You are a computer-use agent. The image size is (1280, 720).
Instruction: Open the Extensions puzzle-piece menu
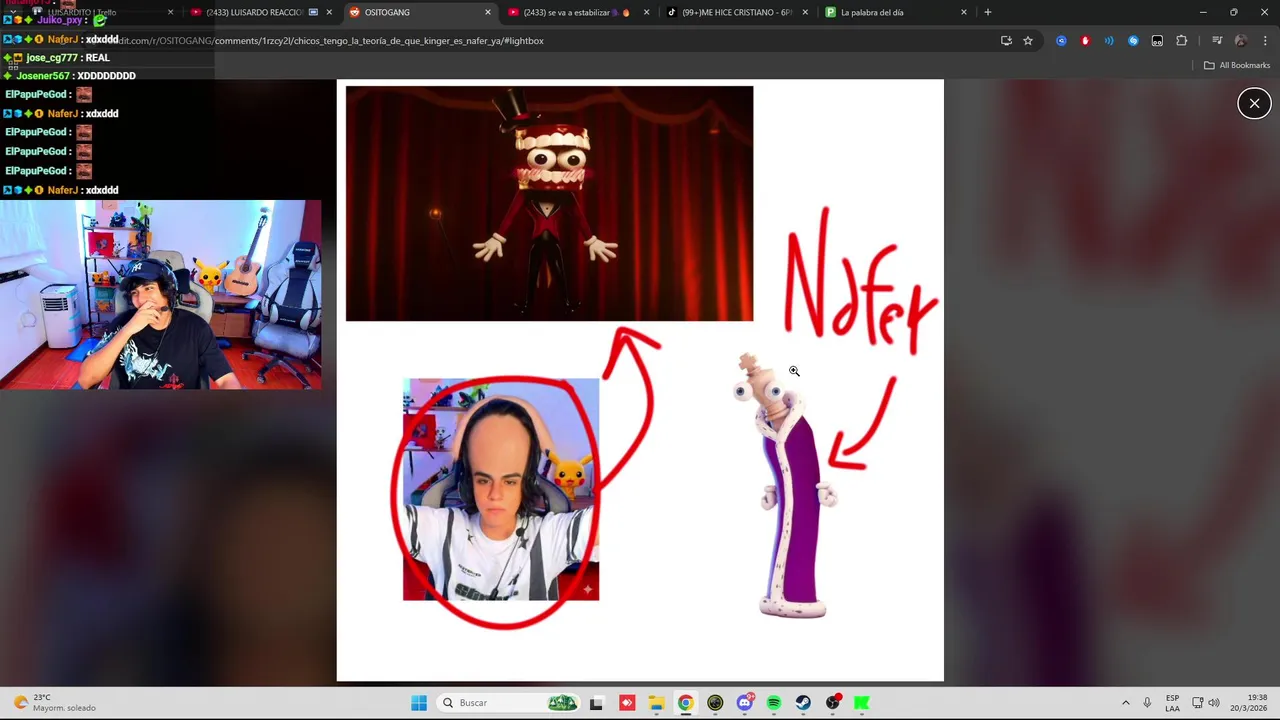[1181, 41]
